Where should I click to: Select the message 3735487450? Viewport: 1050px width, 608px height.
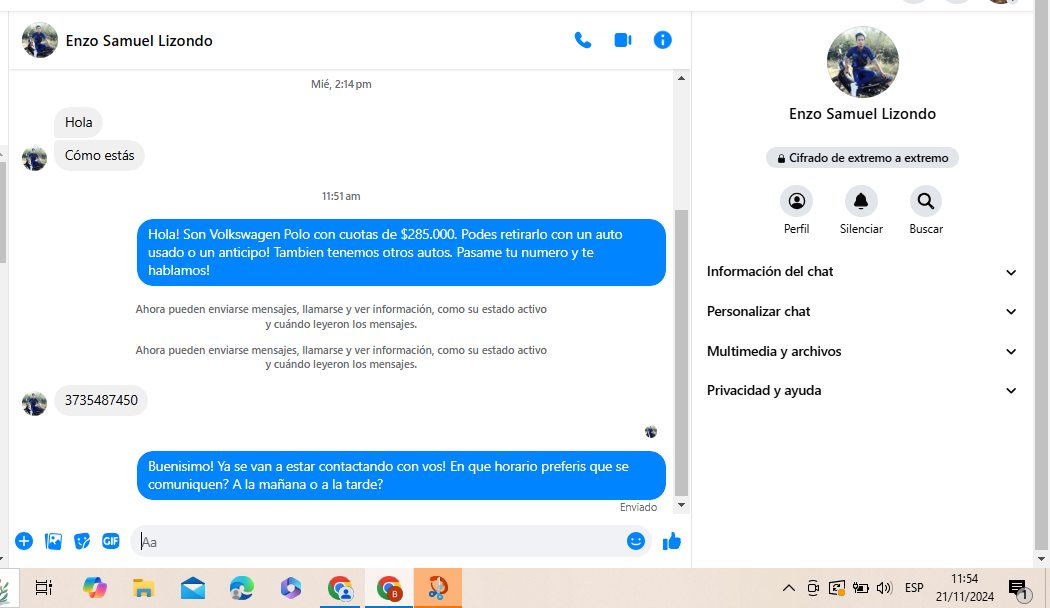coord(101,400)
